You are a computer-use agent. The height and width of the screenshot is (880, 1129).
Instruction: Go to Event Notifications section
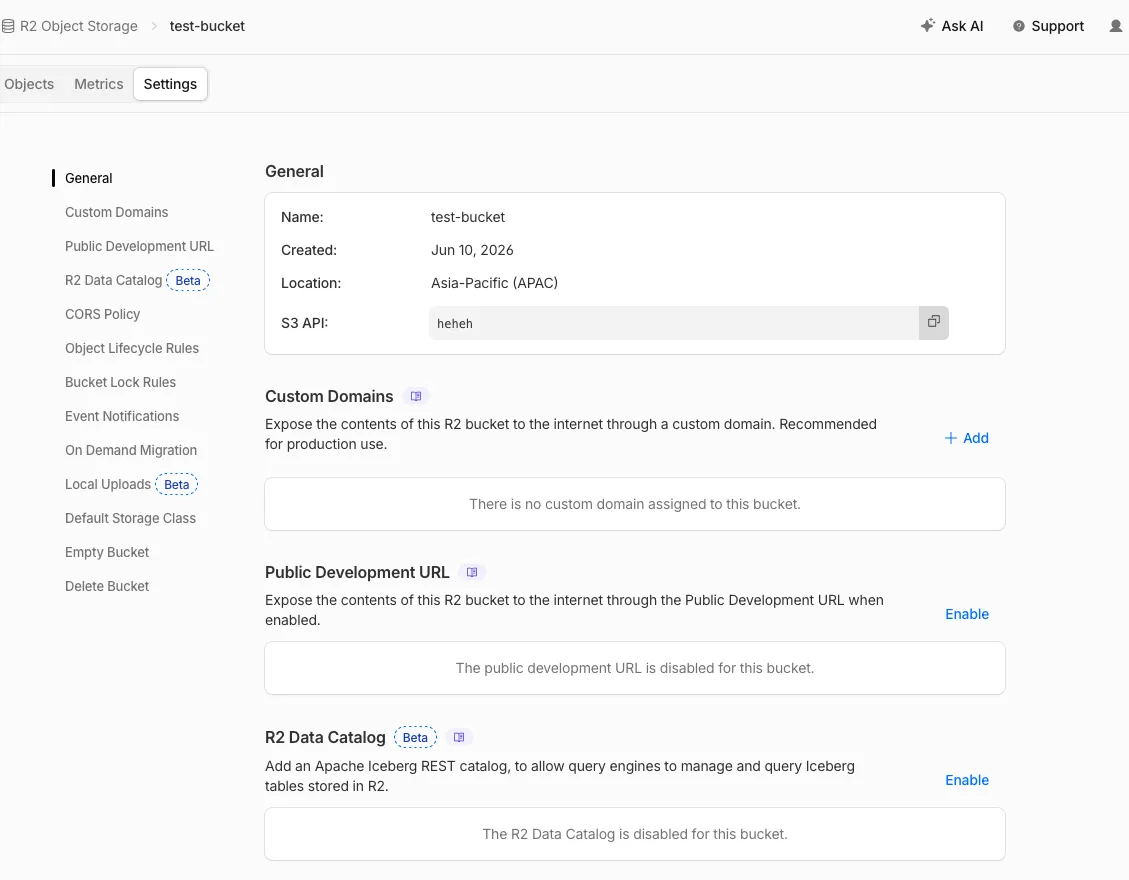point(122,416)
